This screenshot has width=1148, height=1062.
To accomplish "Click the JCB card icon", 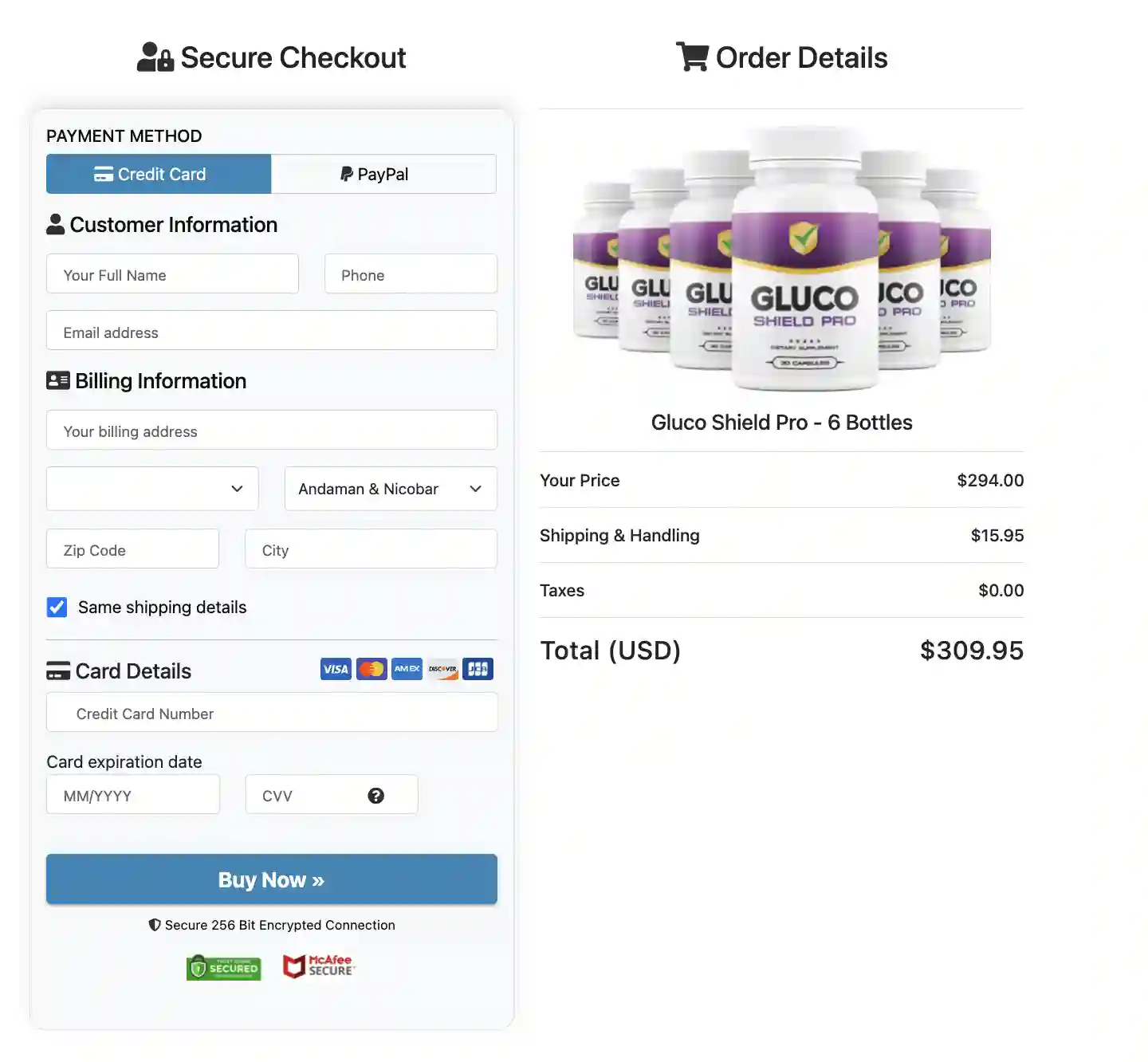I will [x=478, y=669].
